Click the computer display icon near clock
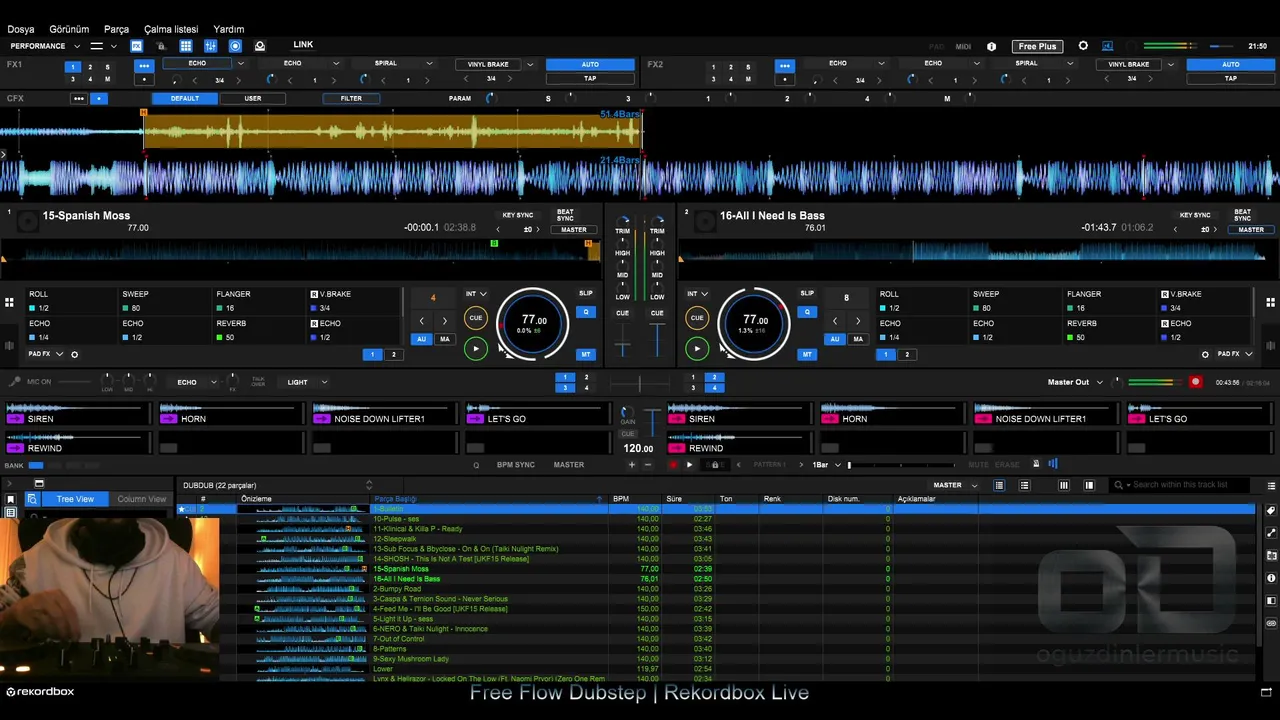 tap(1107, 46)
